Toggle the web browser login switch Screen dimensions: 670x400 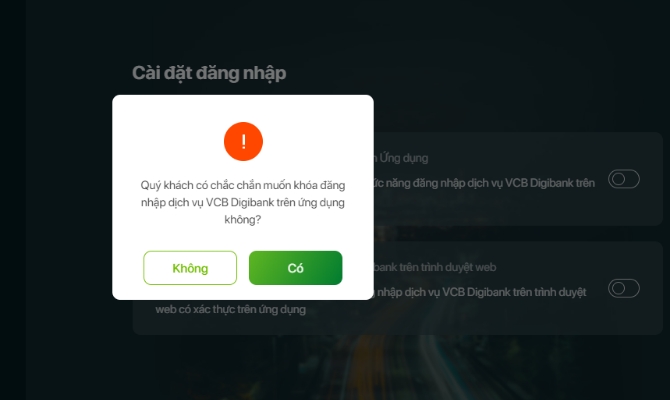(624, 288)
